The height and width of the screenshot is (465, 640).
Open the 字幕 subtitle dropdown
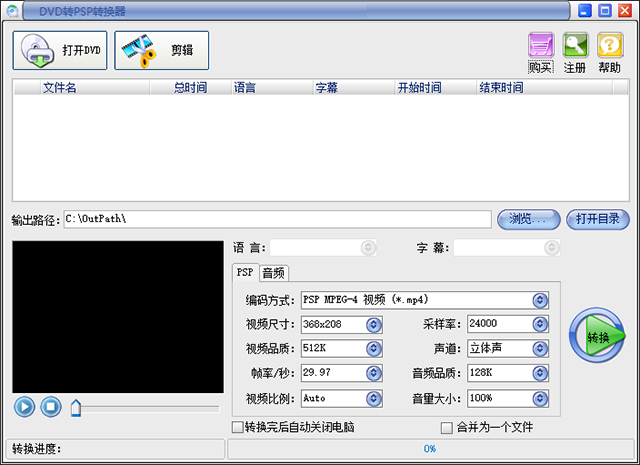click(551, 247)
